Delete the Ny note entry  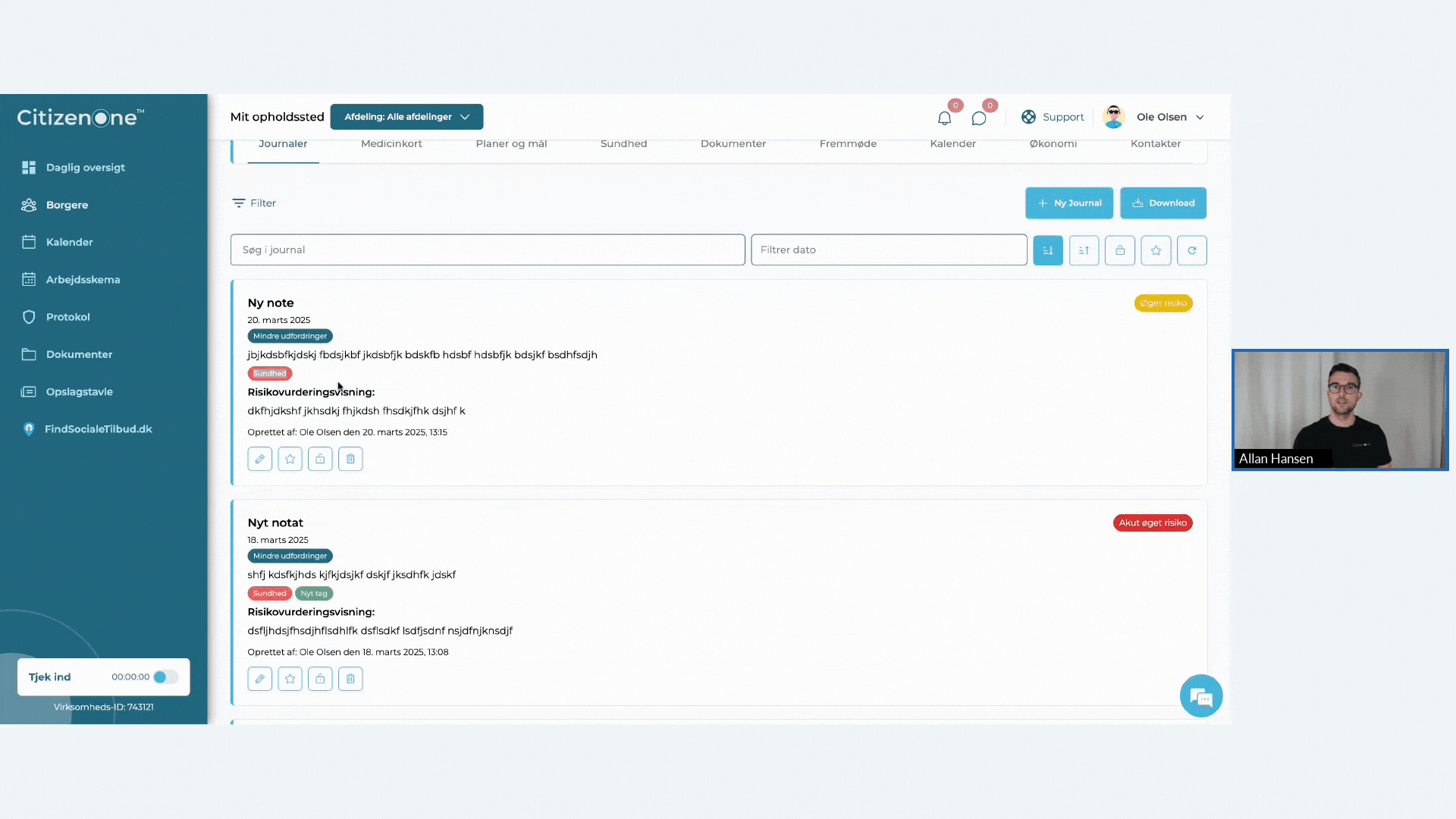[350, 459]
